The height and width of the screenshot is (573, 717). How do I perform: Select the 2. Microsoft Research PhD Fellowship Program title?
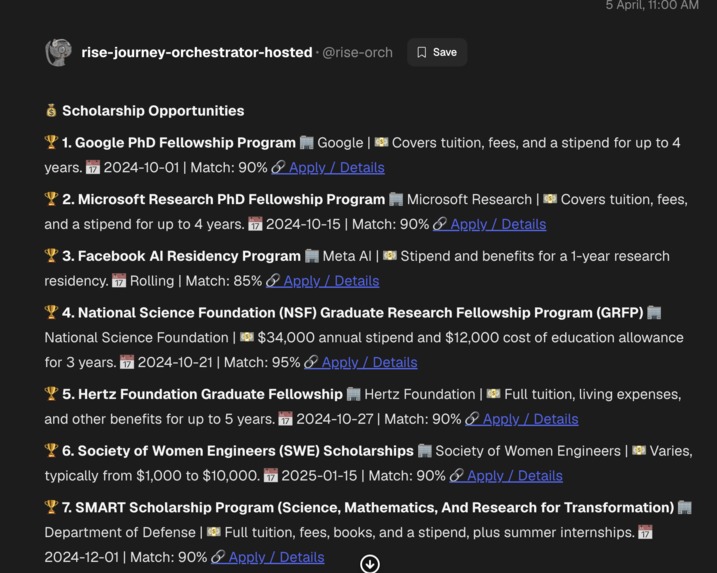(x=224, y=199)
